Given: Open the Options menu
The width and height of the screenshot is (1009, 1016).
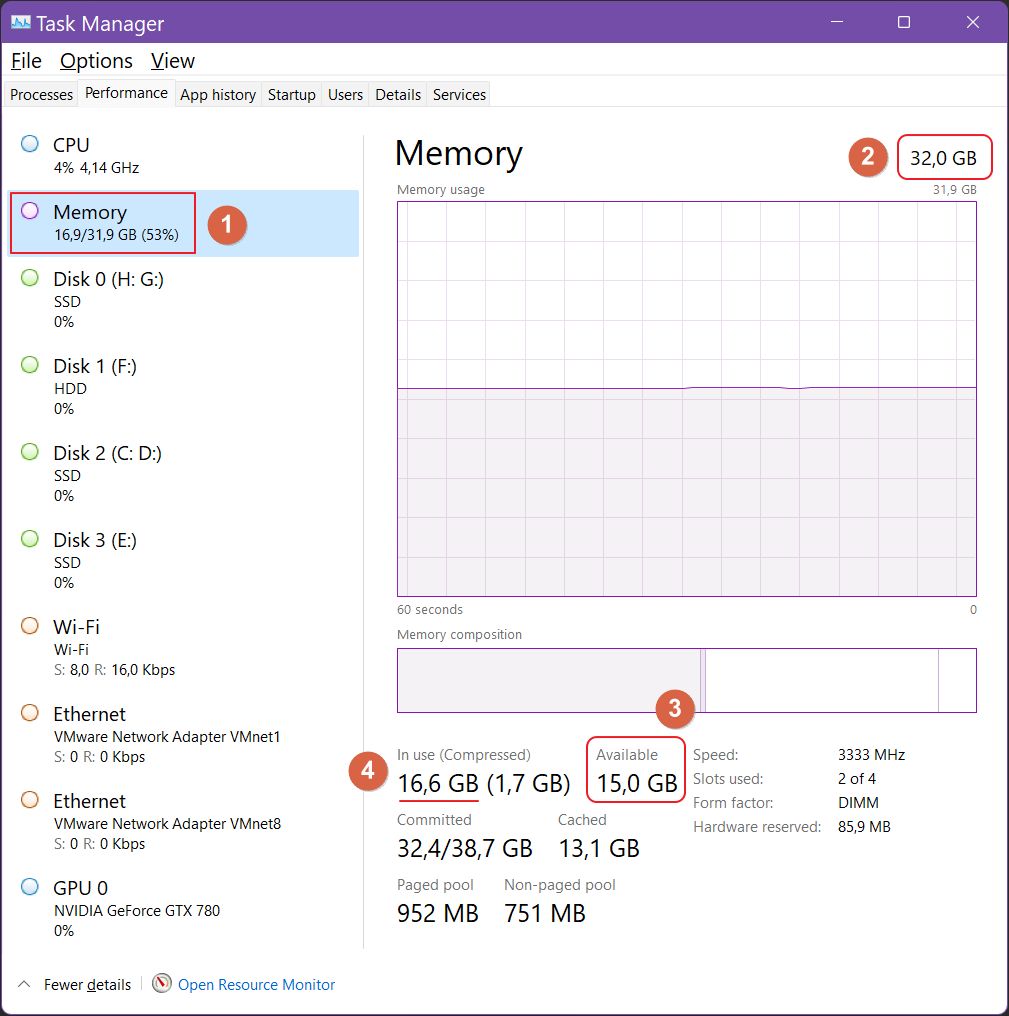Looking at the screenshot, I should [x=95, y=61].
